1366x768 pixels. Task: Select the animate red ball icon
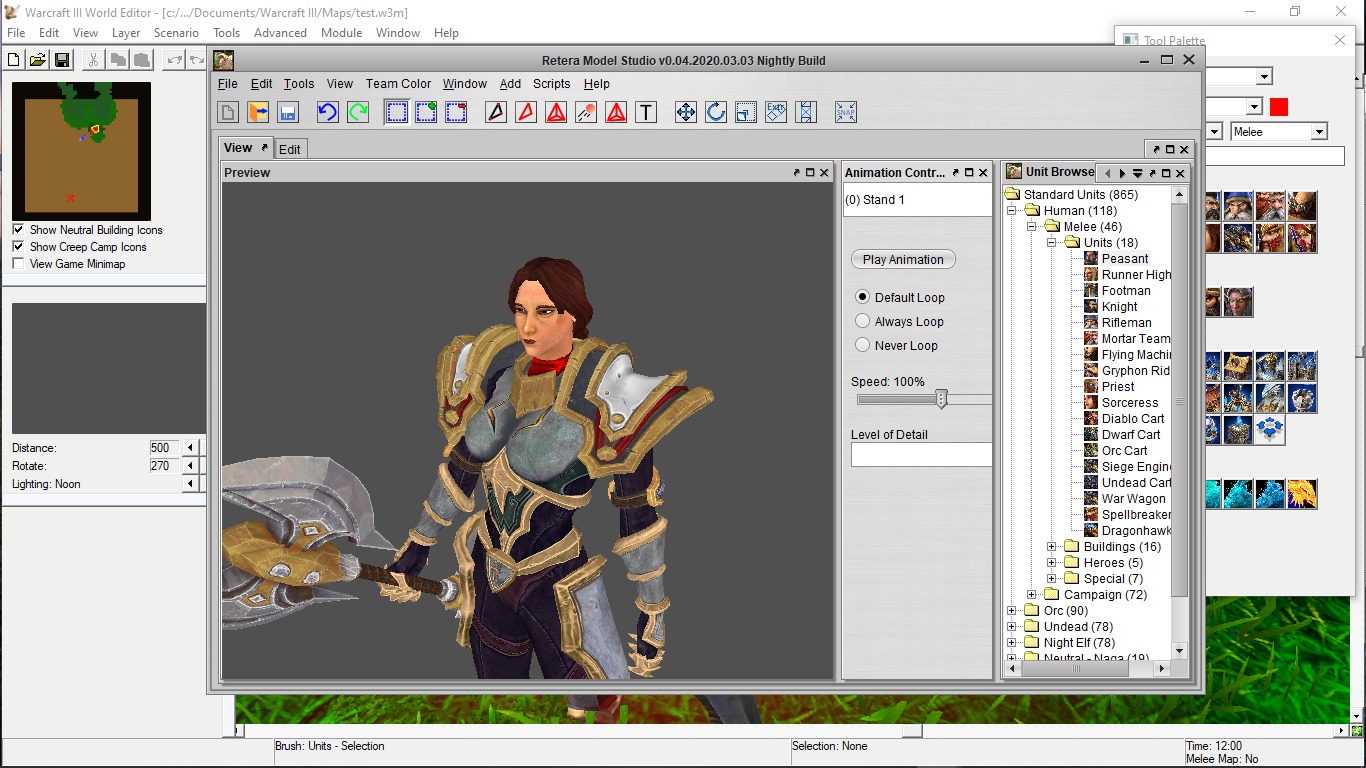coord(587,112)
